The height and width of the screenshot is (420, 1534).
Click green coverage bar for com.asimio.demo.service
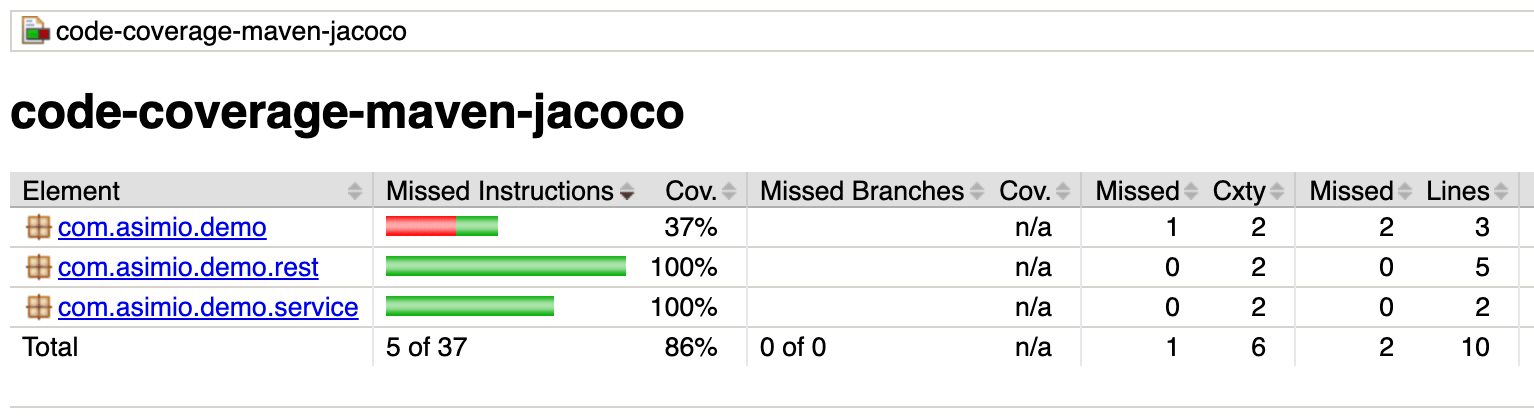click(470, 307)
